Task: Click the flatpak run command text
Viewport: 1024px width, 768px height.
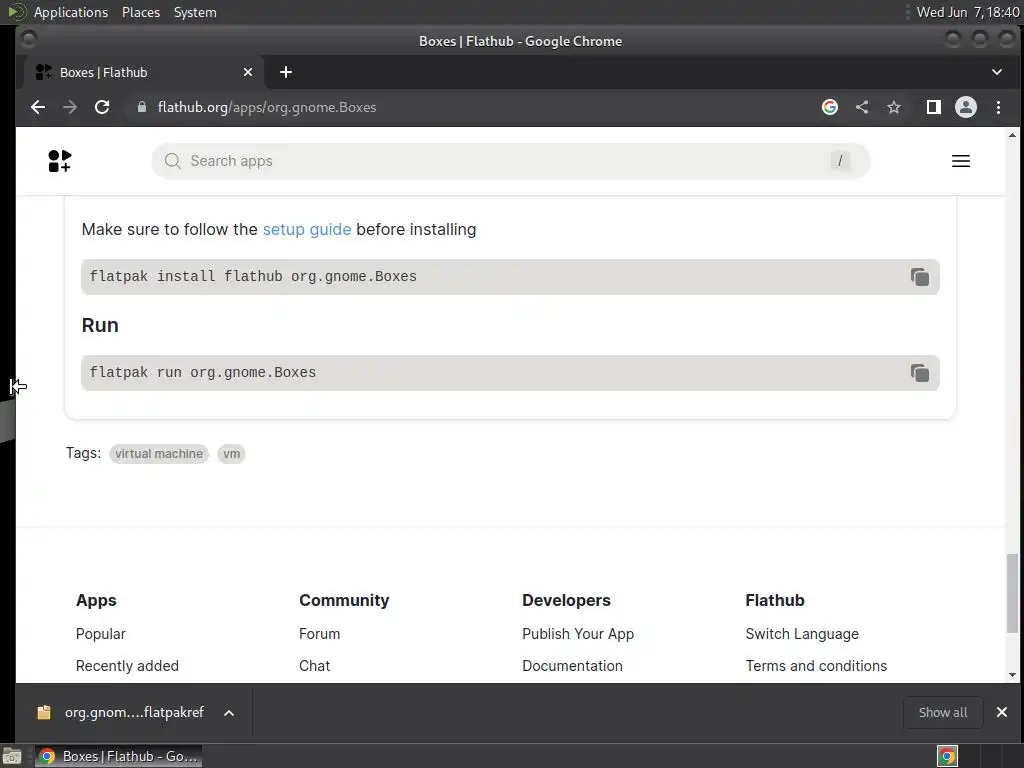Action: [202, 372]
